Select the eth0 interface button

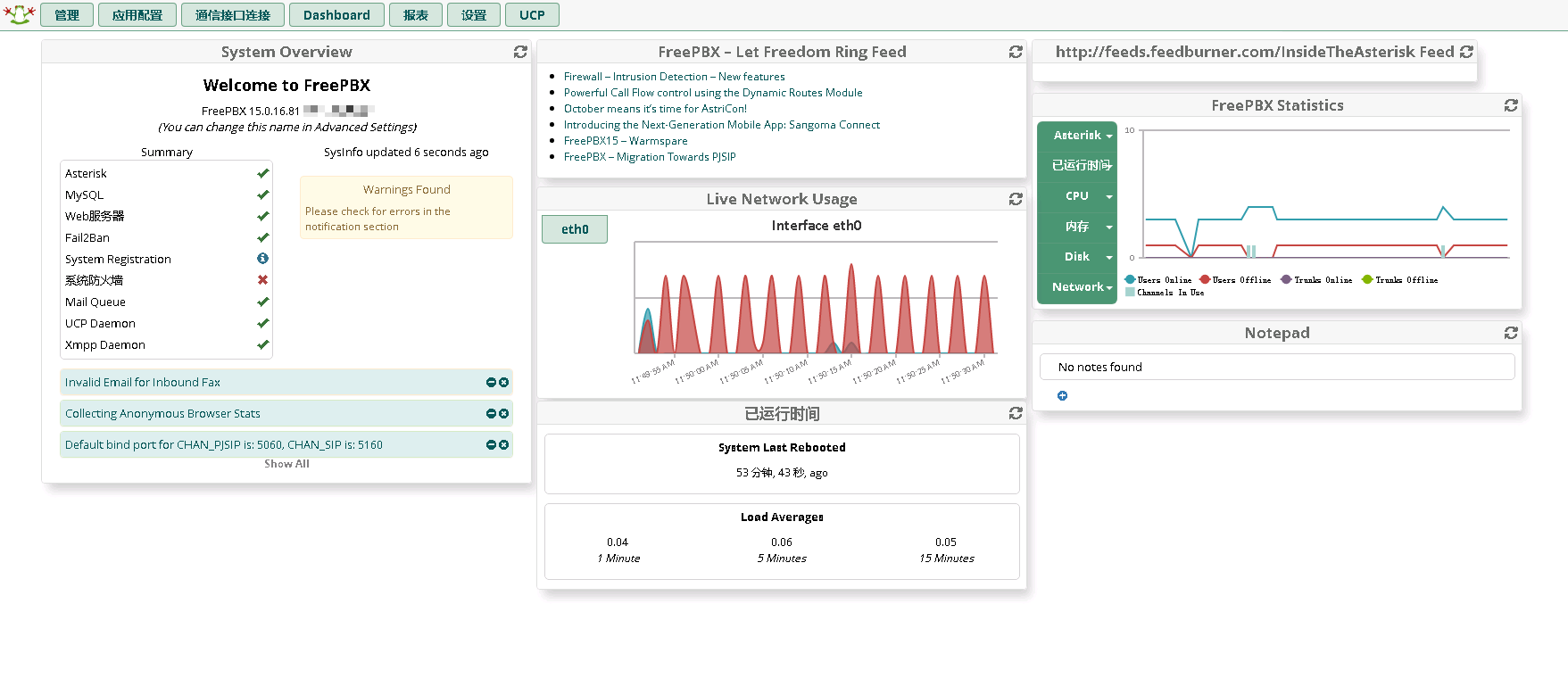point(575,229)
